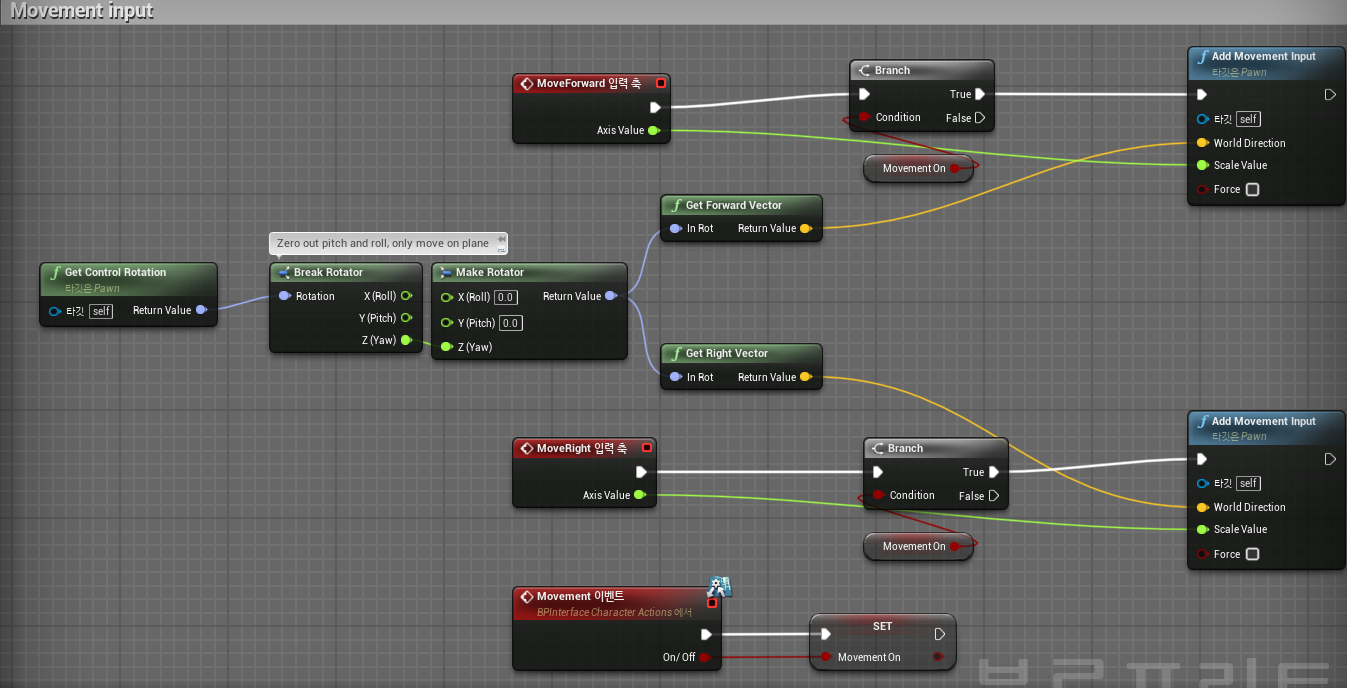Click False output pin of the MoveRight Branch
Screen dimensions: 1347x688
pyautogui.click(x=994, y=496)
